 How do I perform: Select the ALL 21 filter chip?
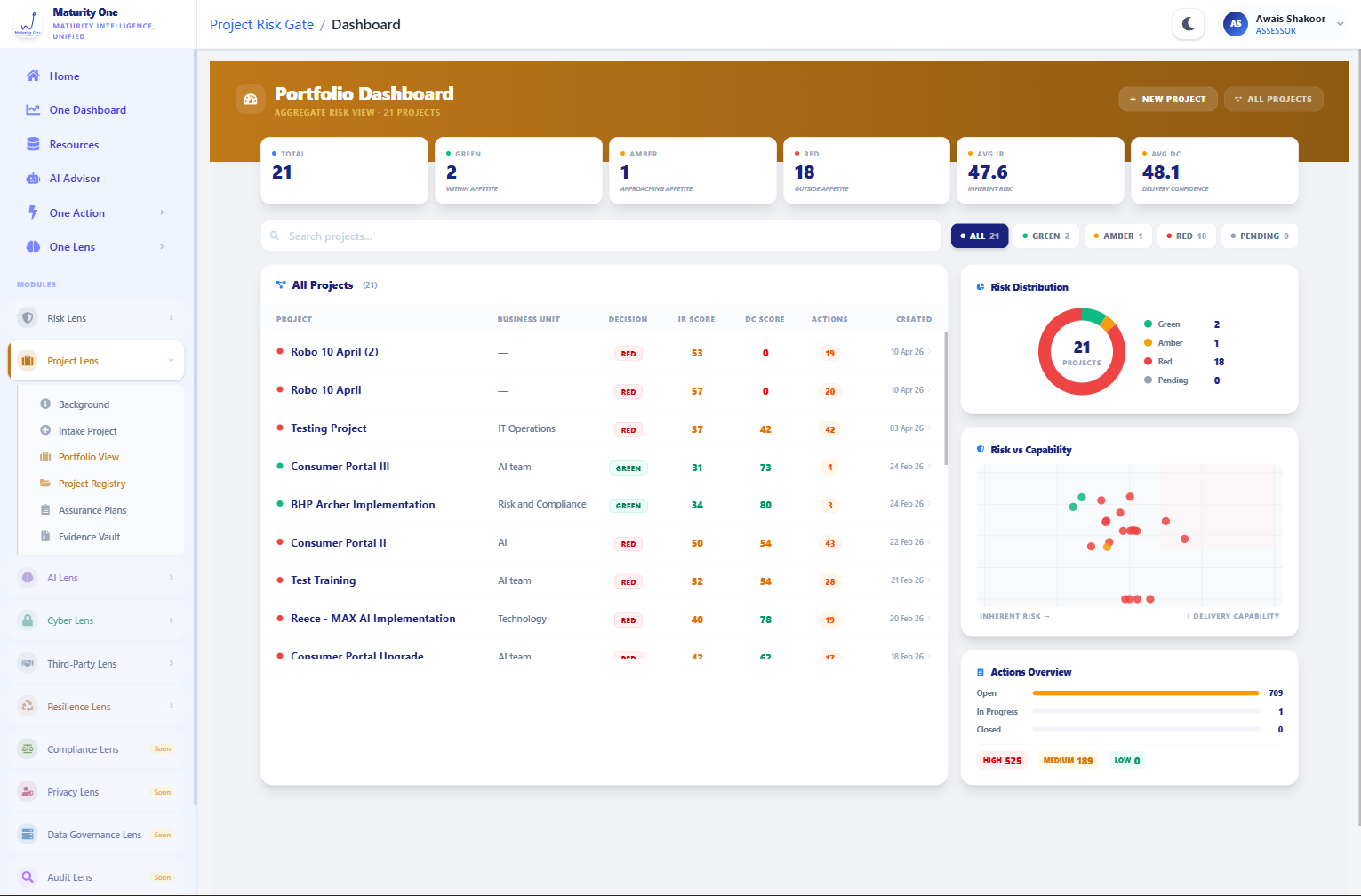[x=980, y=236]
